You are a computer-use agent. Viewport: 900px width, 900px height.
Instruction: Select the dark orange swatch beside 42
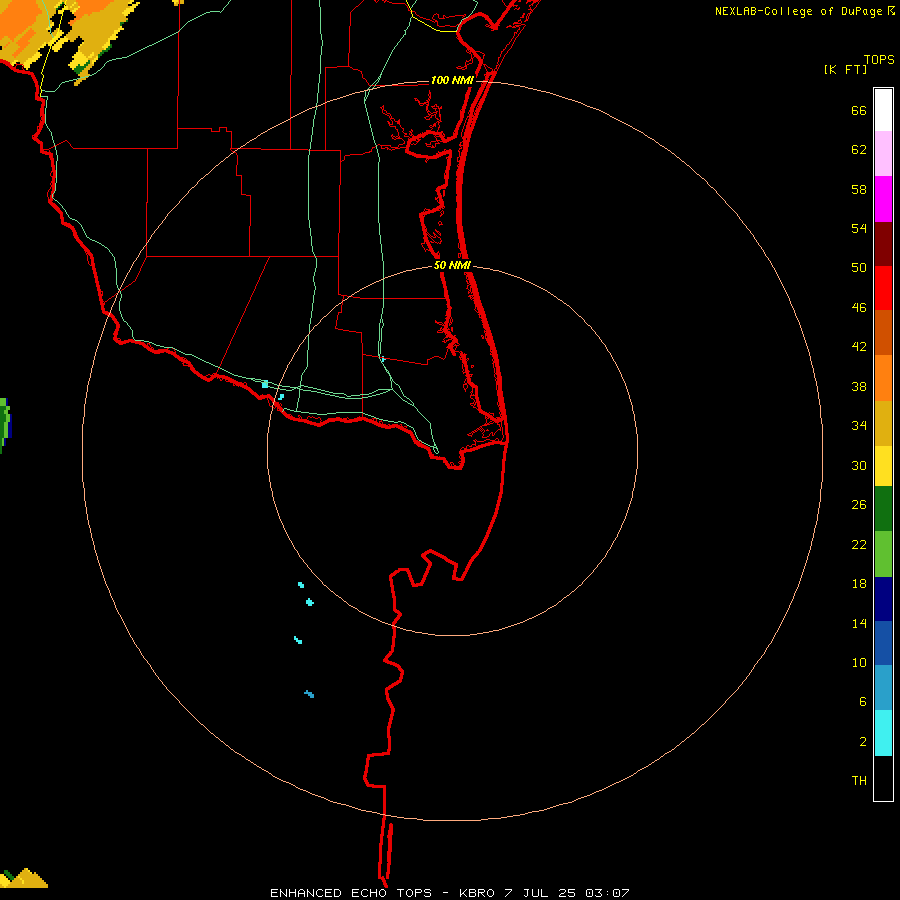883,332
